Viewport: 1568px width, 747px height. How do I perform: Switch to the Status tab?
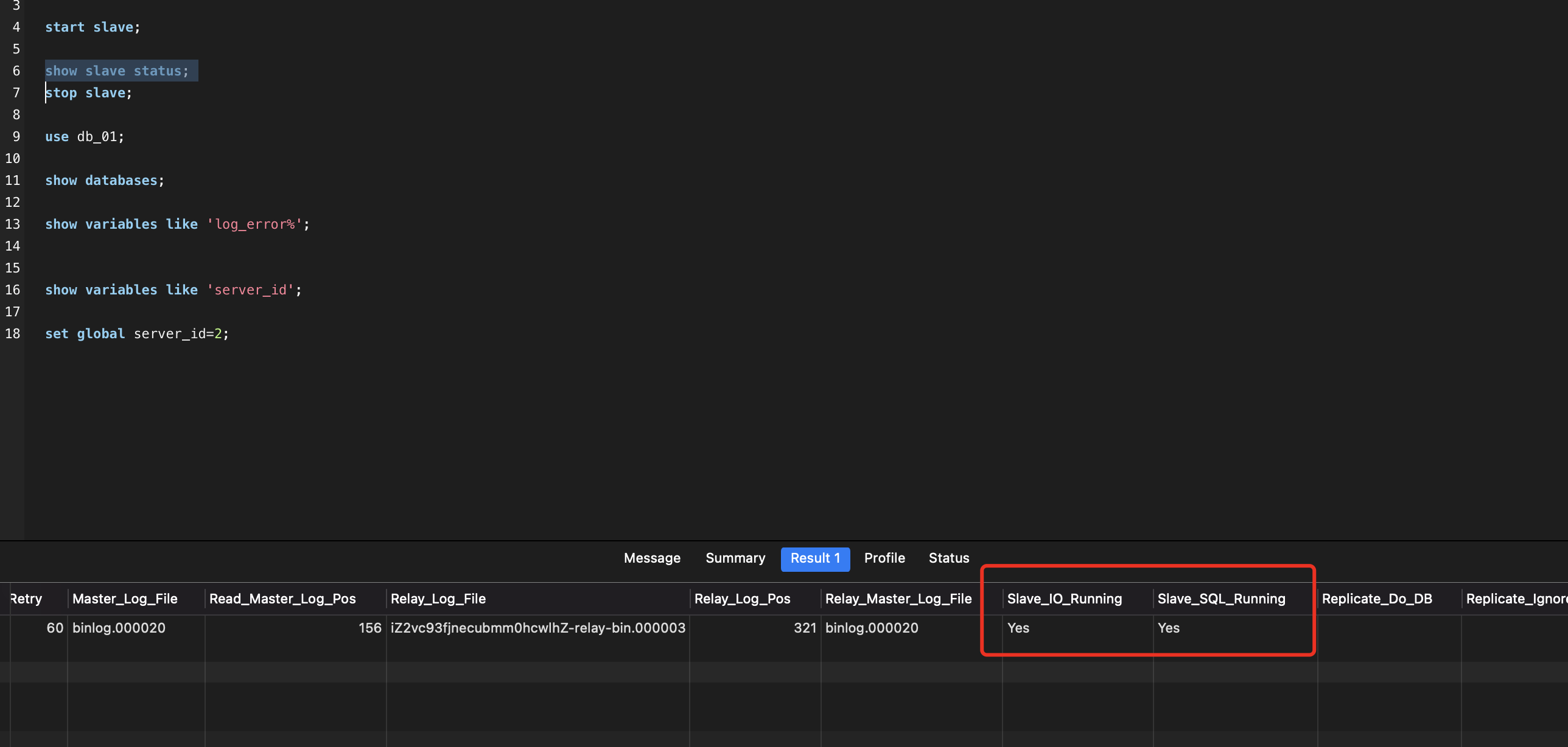point(948,558)
